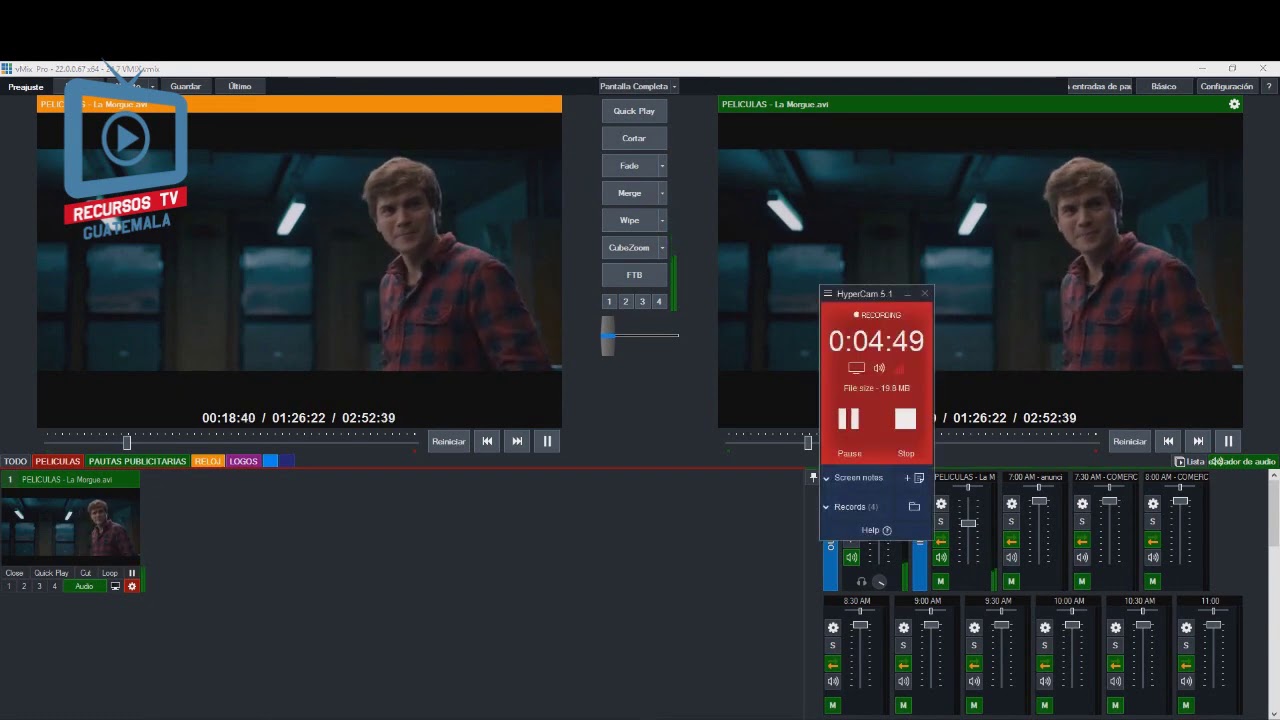Toggle mute M on 8:30 AM channel
The image size is (1280, 720).
click(833, 705)
